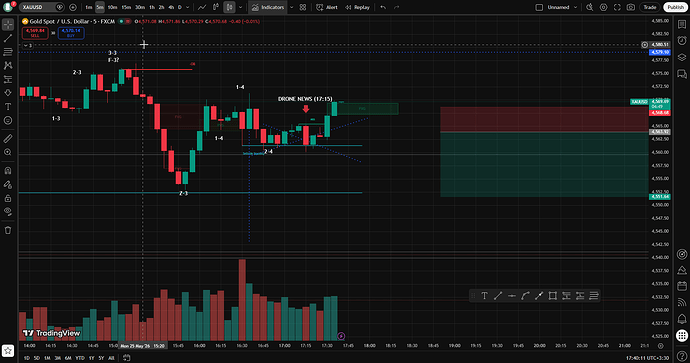Select the YTD date range
This screenshot has height=363, width=690.
click(x=80, y=358)
